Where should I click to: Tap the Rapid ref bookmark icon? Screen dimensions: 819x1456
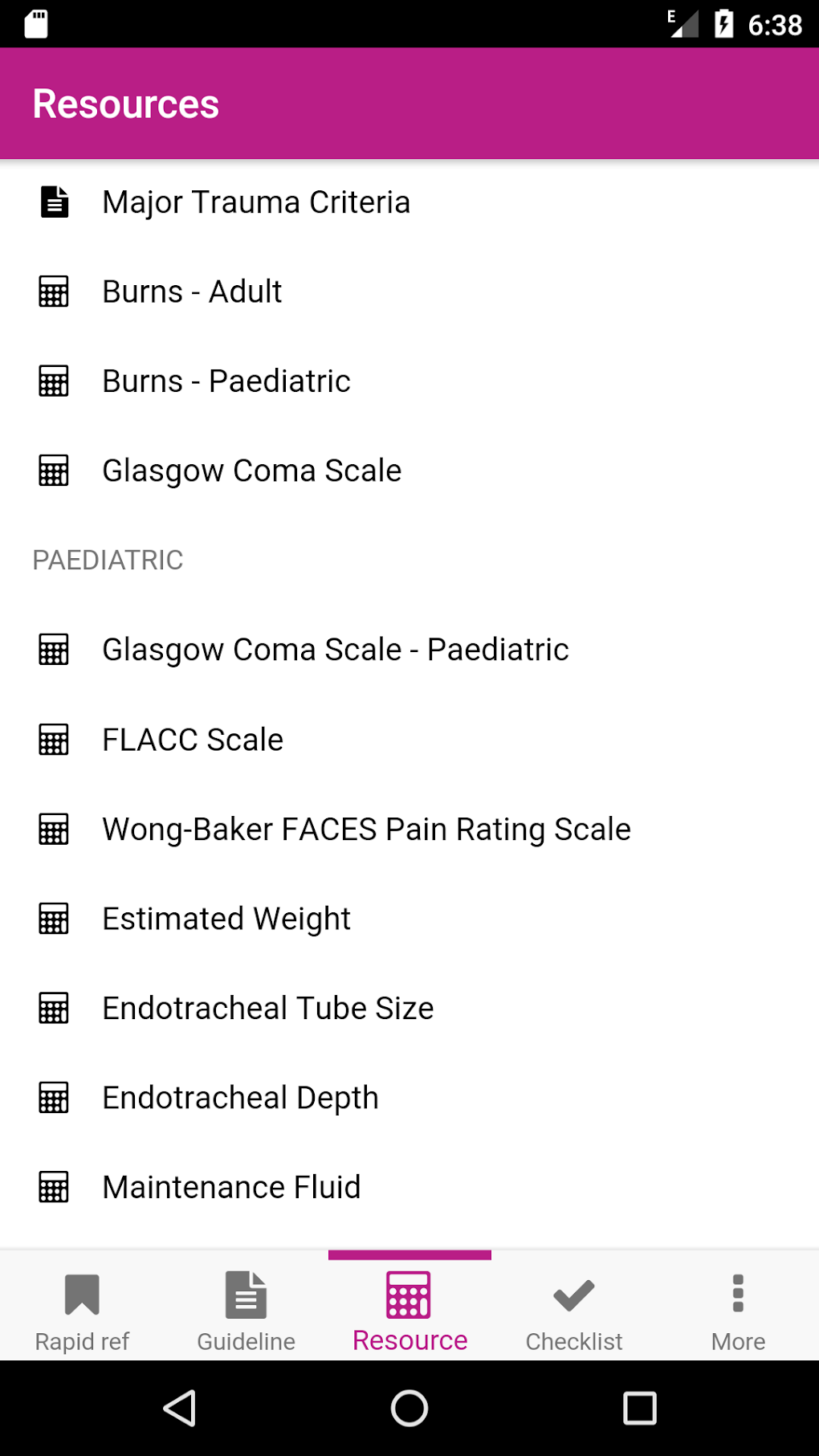pyautogui.click(x=82, y=1295)
